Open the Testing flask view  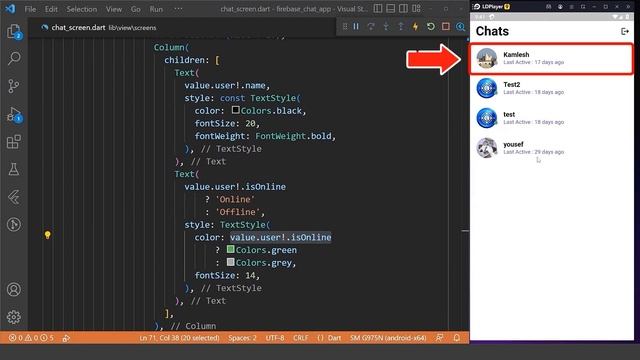click(13, 169)
